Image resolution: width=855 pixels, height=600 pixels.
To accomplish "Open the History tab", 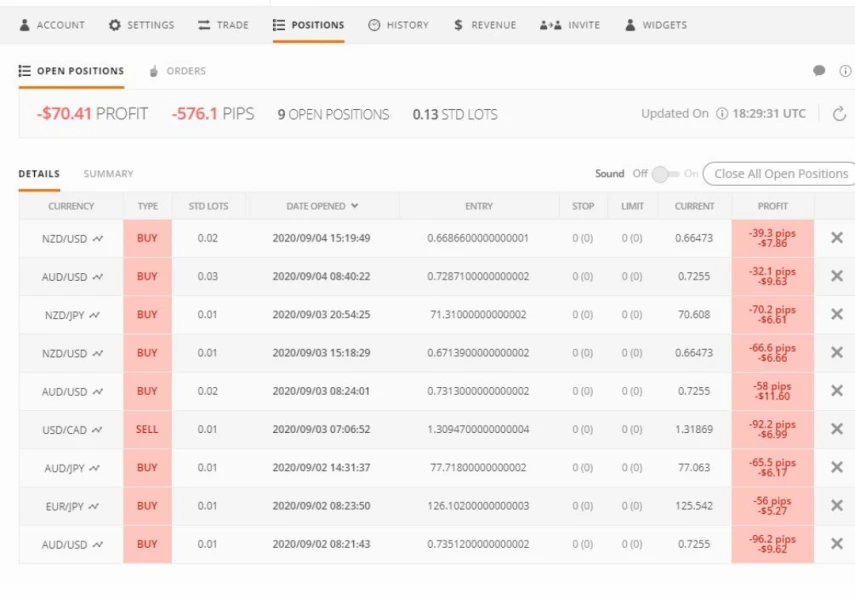I will tap(399, 25).
